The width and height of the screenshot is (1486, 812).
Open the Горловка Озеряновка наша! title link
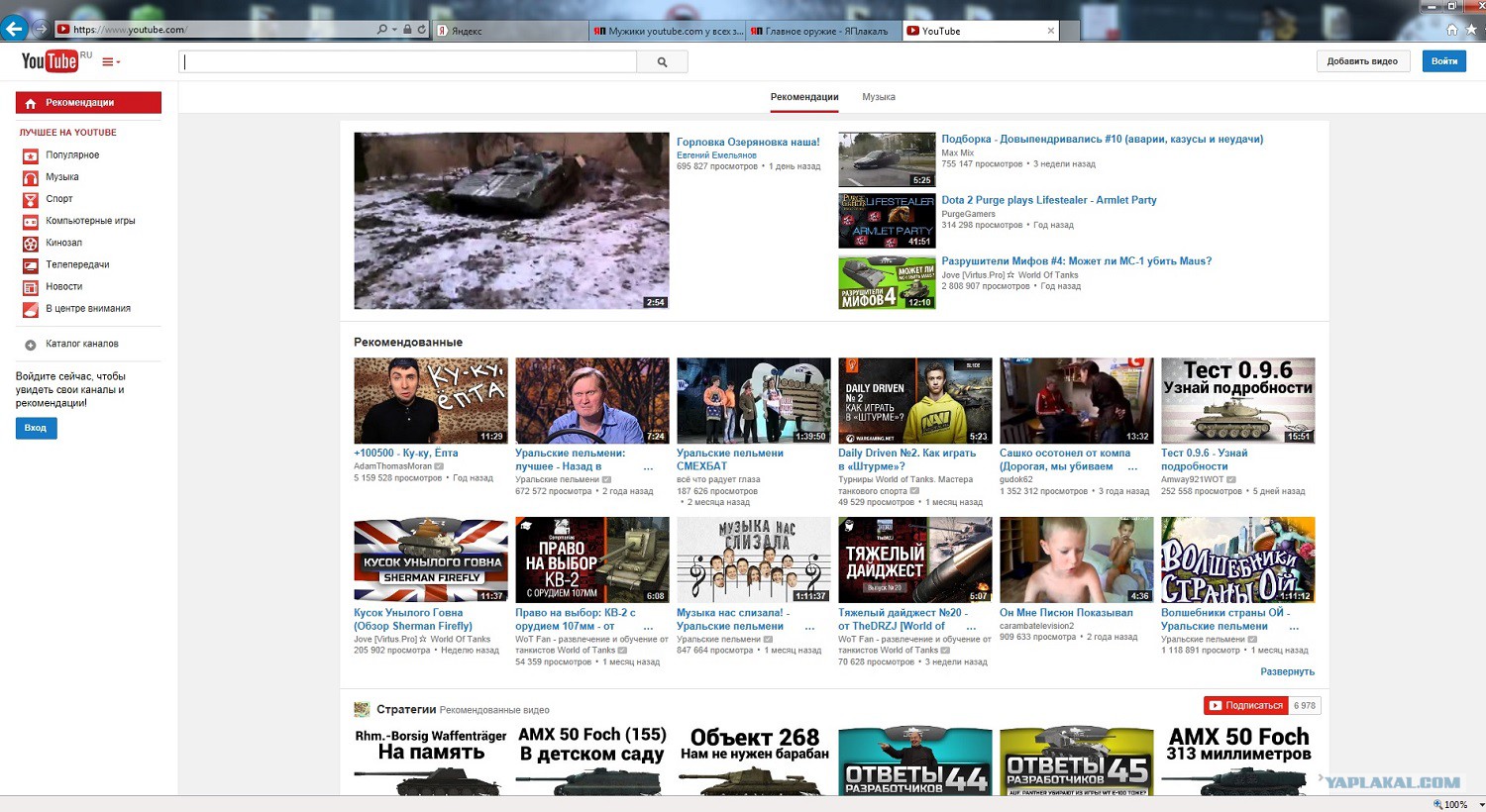[x=748, y=143]
